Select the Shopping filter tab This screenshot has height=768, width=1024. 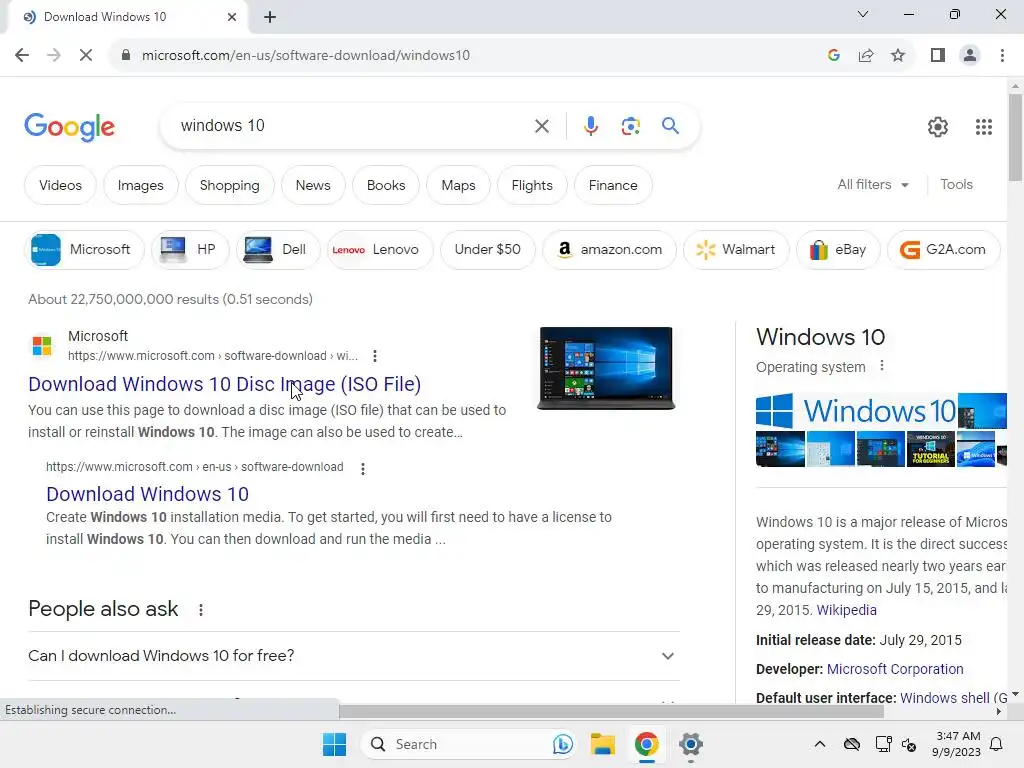[x=229, y=185]
